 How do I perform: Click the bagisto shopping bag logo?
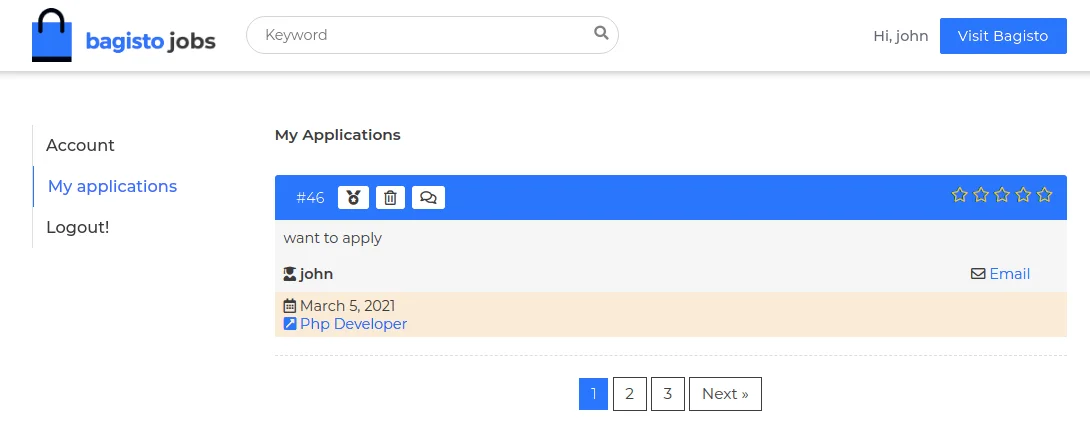(51, 35)
